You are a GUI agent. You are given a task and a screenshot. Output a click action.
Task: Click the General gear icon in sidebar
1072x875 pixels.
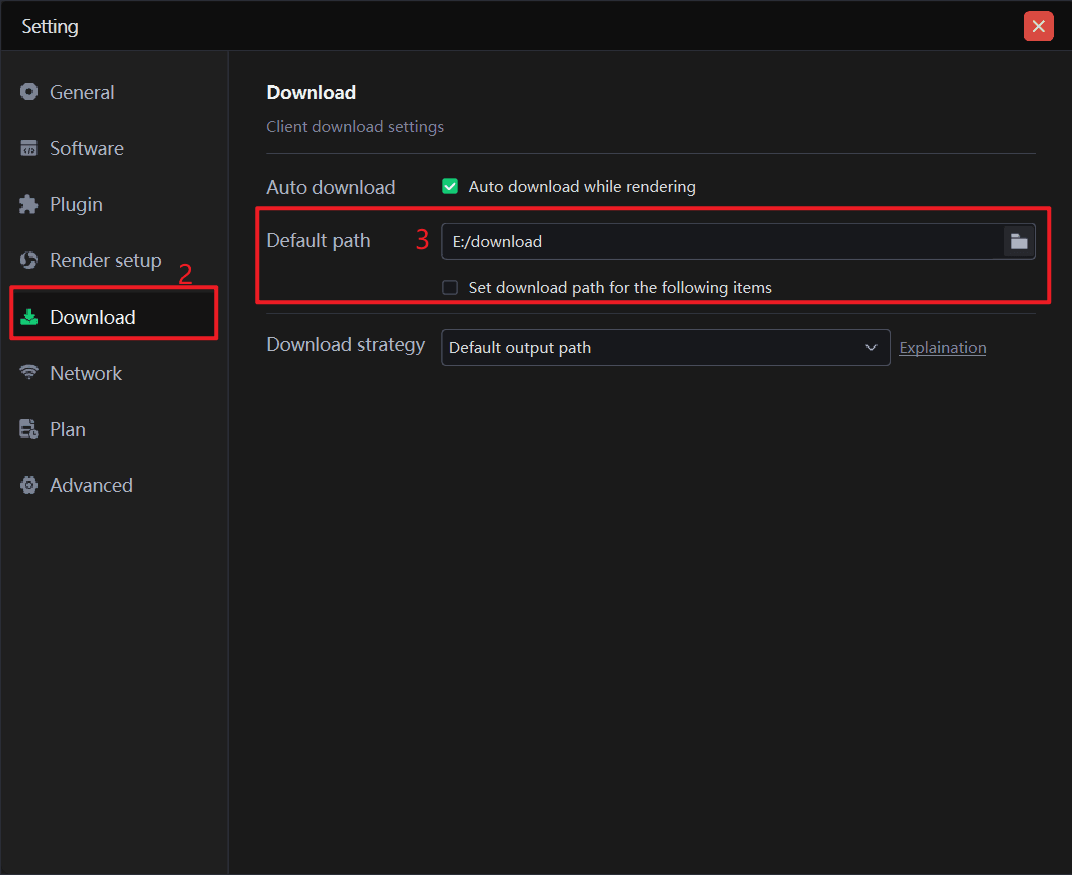click(x=29, y=92)
